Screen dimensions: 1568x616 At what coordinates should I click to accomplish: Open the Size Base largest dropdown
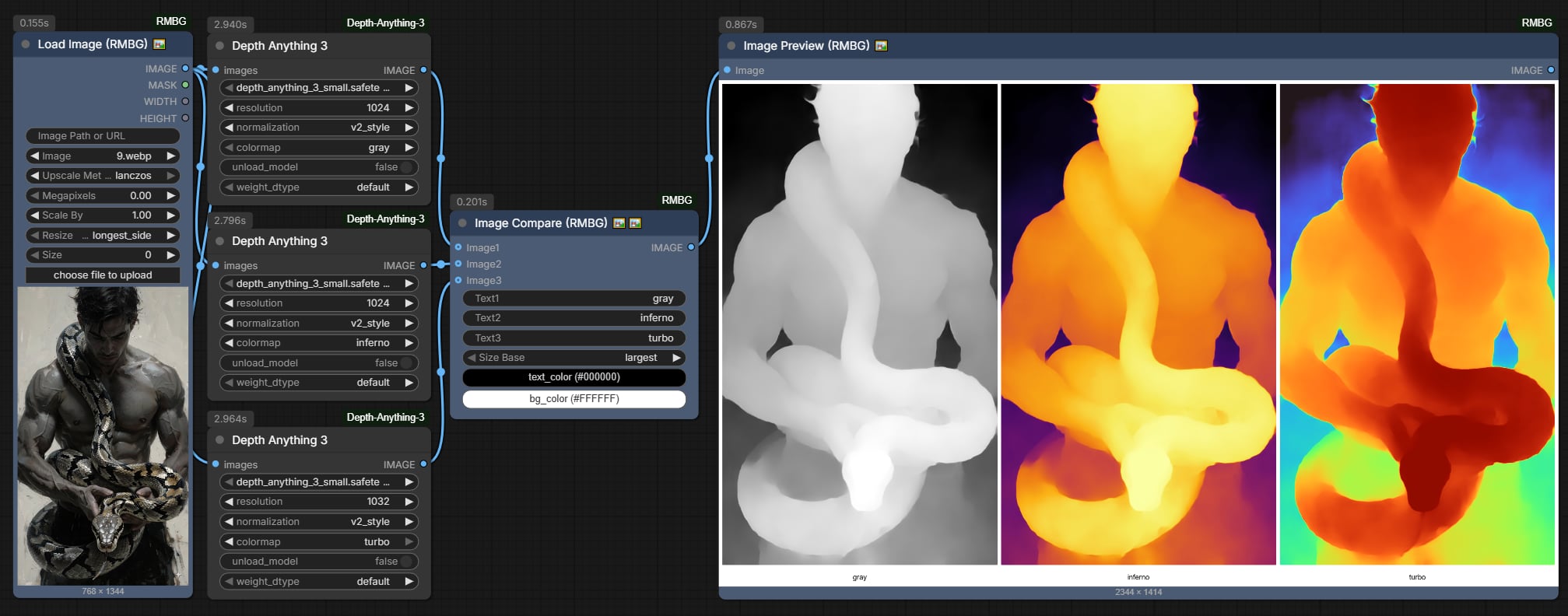pos(574,358)
